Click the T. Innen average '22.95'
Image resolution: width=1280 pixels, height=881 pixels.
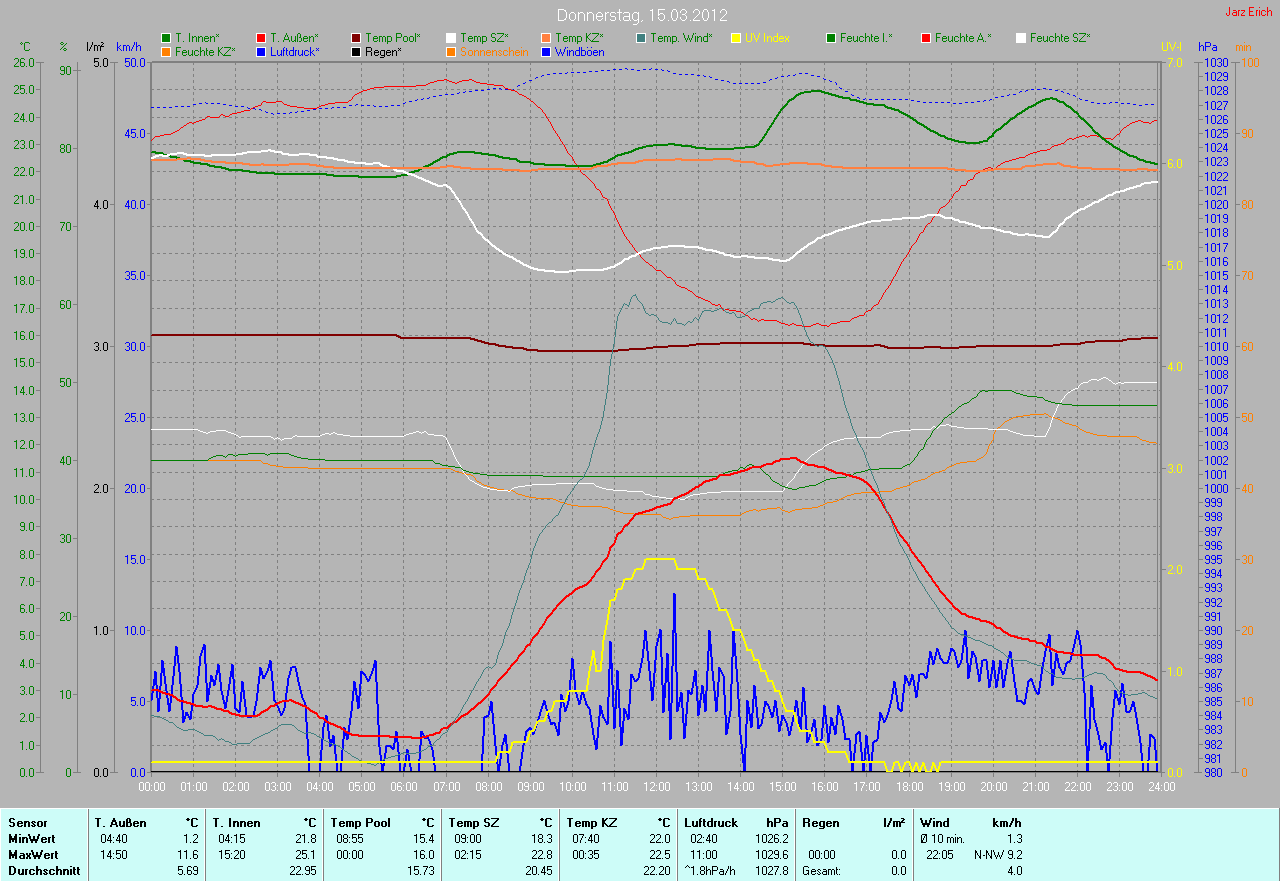pos(302,871)
